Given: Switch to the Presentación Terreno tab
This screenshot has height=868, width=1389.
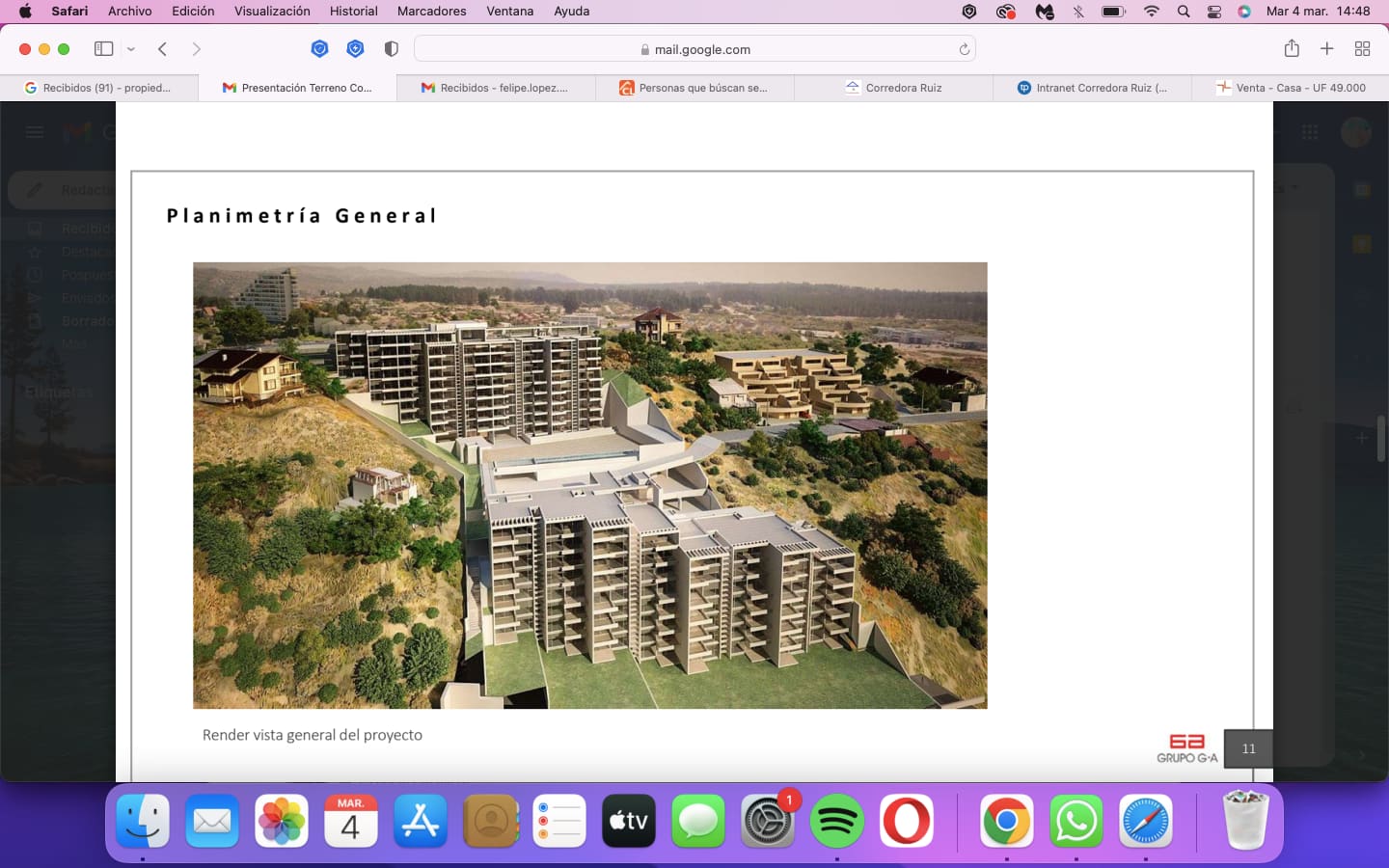Looking at the screenshot, I should click(x=297, y=88).
